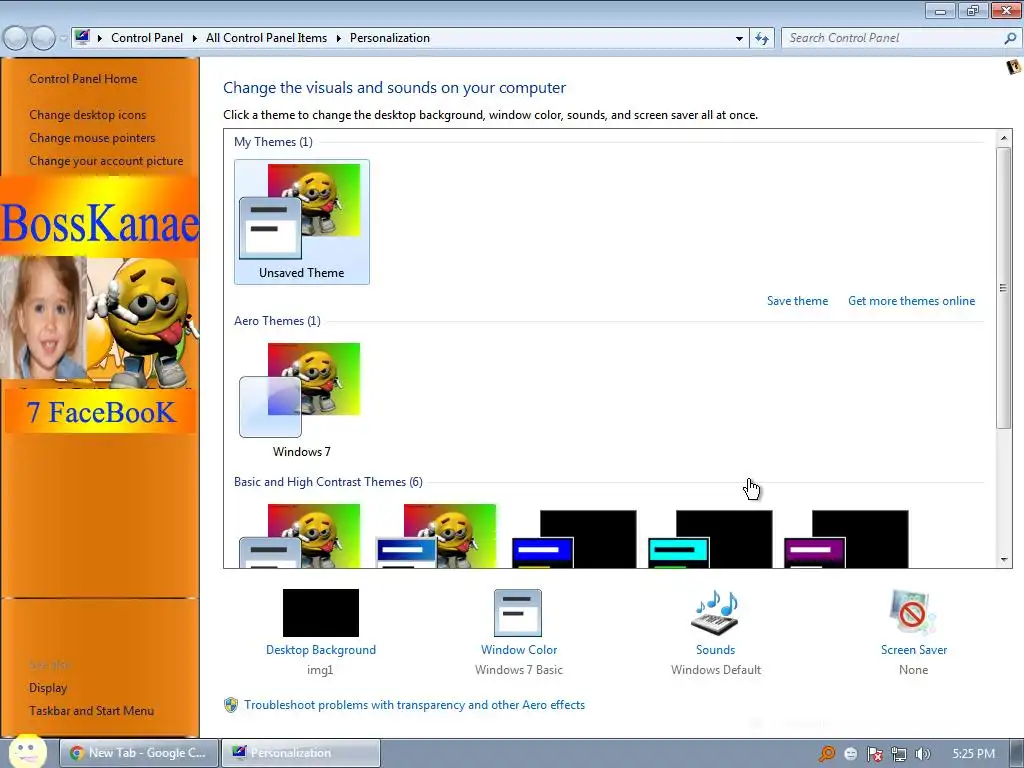Open Change mouse pointers
Screen dimensions: 1024x768
[92, 138]
